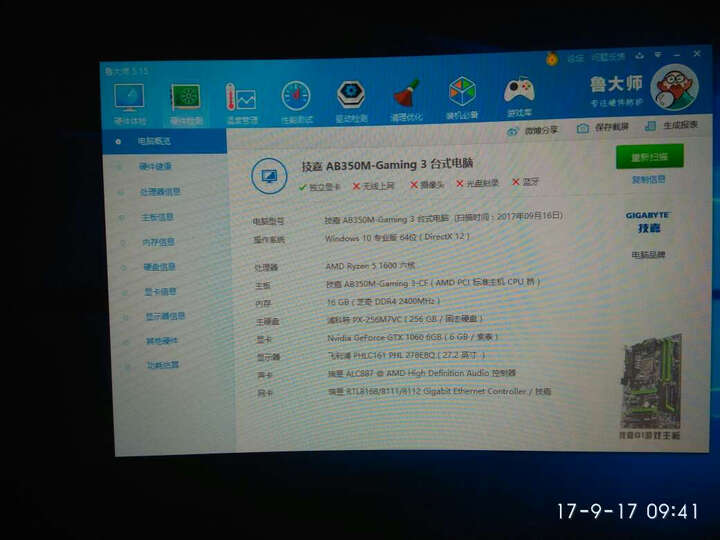Click the Weibo share eye icon
Screen dimensions: 720x540
512,132
